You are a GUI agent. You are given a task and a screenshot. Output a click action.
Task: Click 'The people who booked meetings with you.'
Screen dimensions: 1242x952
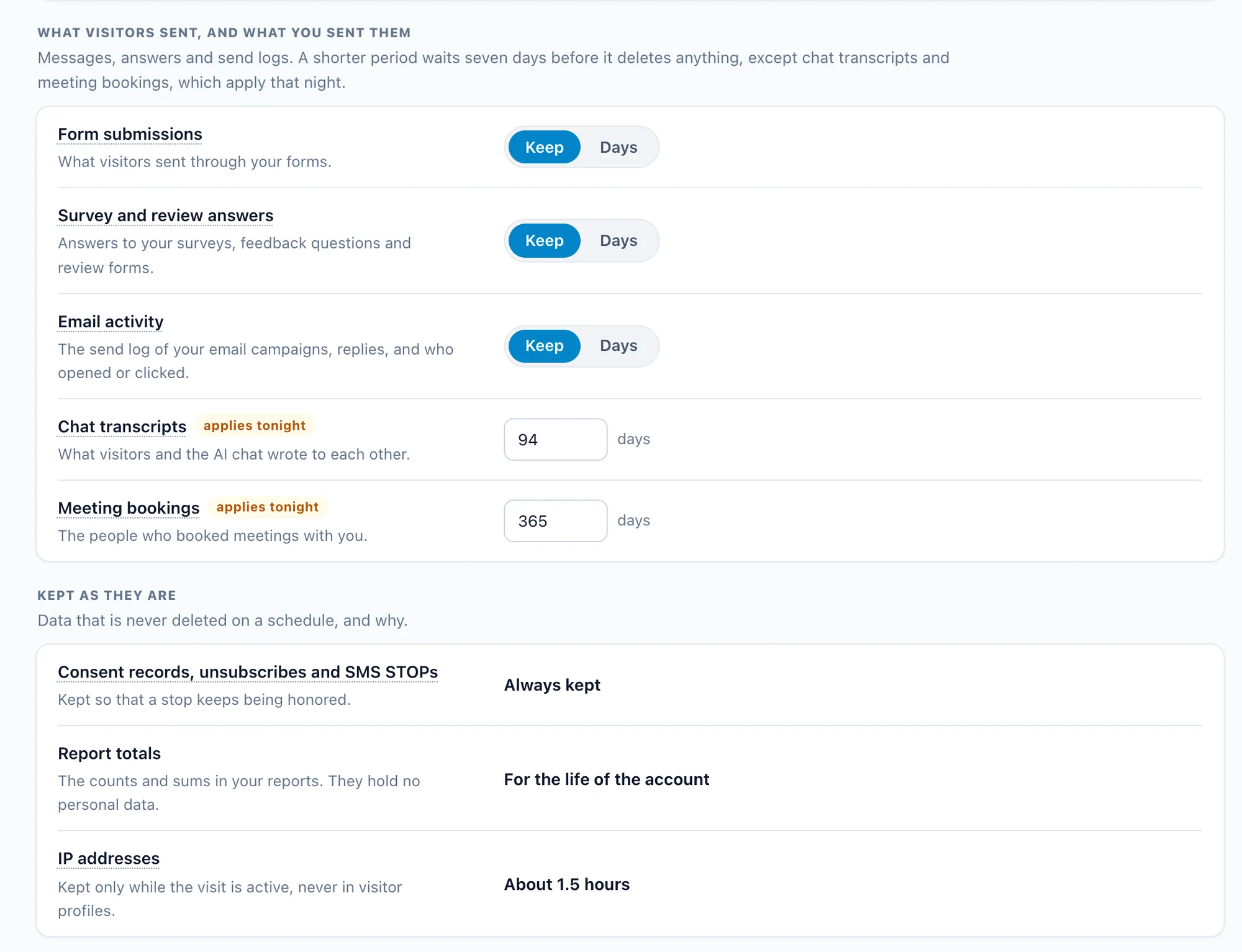point(212,535)
